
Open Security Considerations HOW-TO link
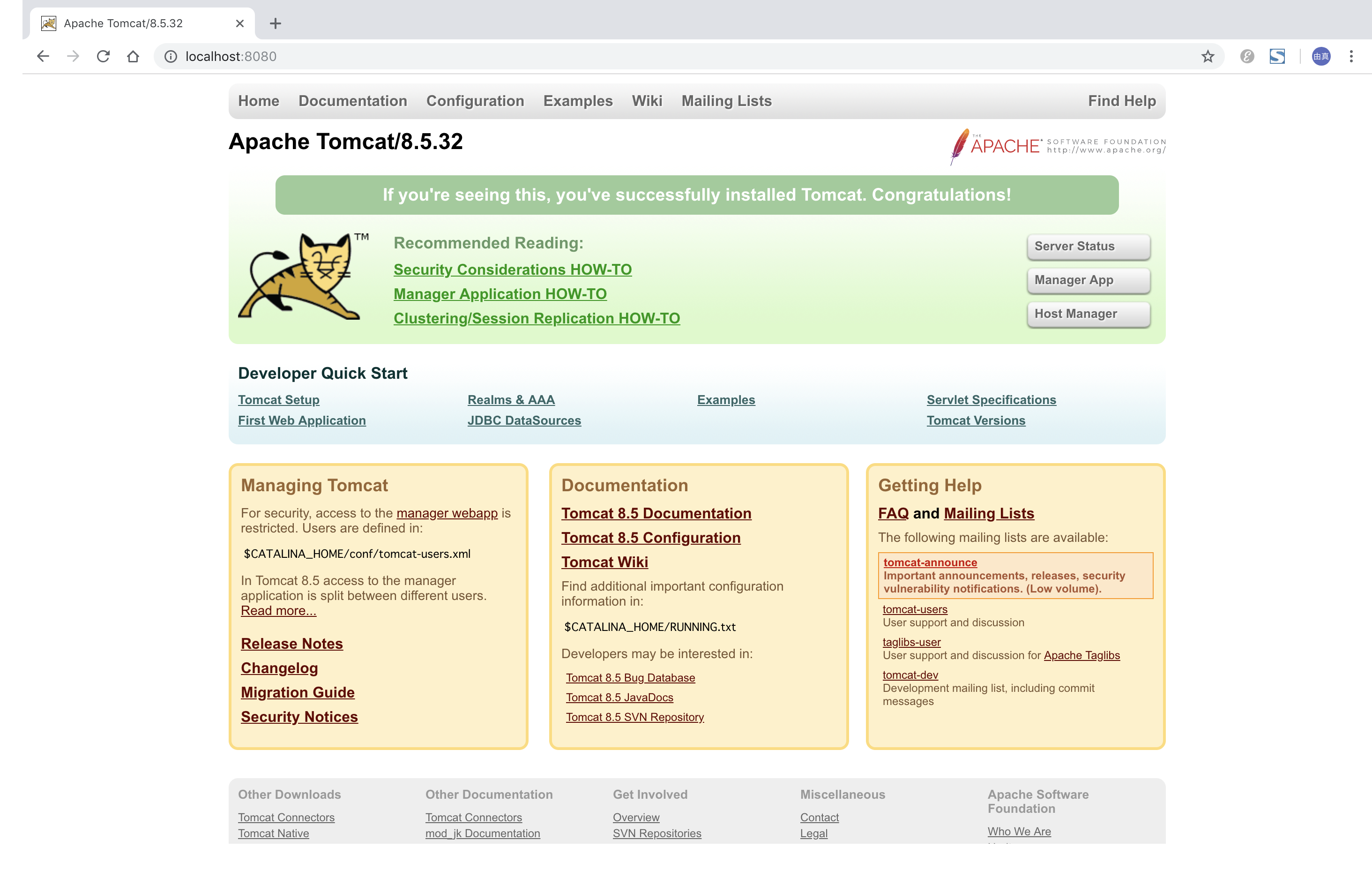[513, 270]
